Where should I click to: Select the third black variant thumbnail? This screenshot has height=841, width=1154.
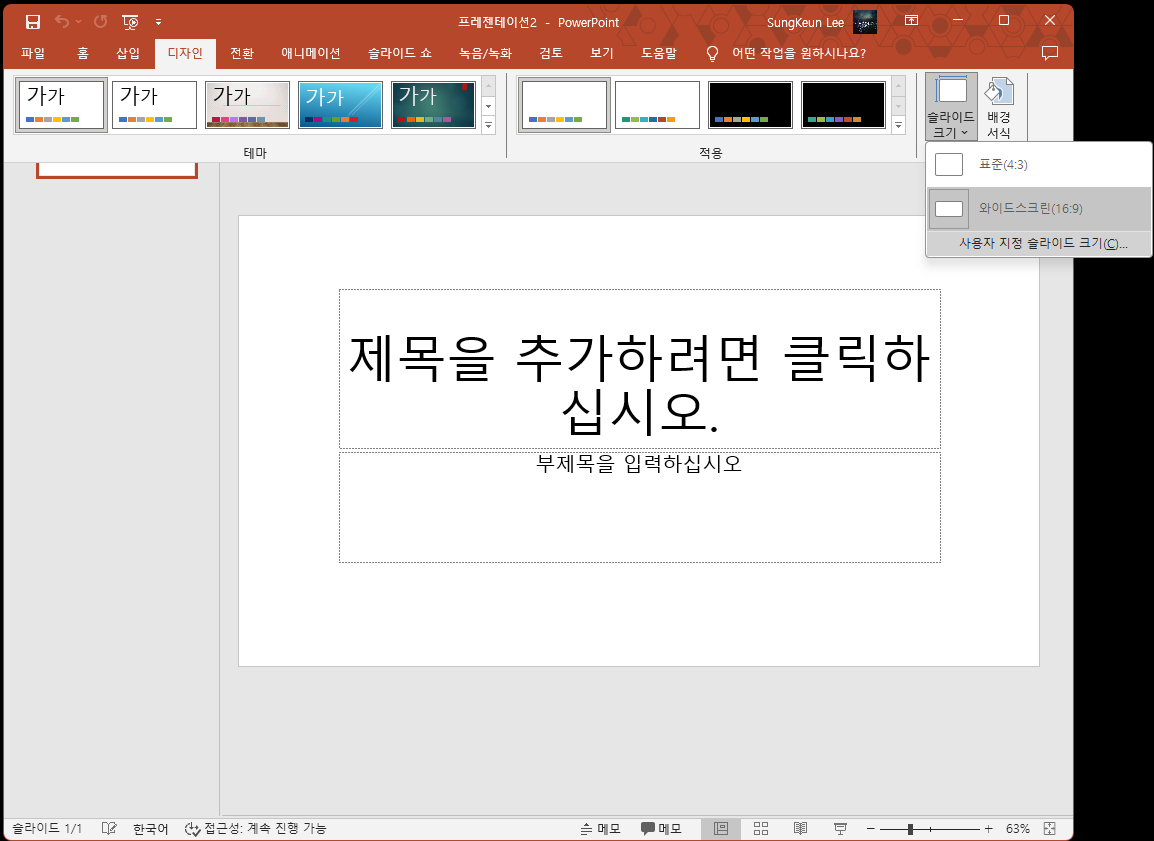tap(750, 104)
